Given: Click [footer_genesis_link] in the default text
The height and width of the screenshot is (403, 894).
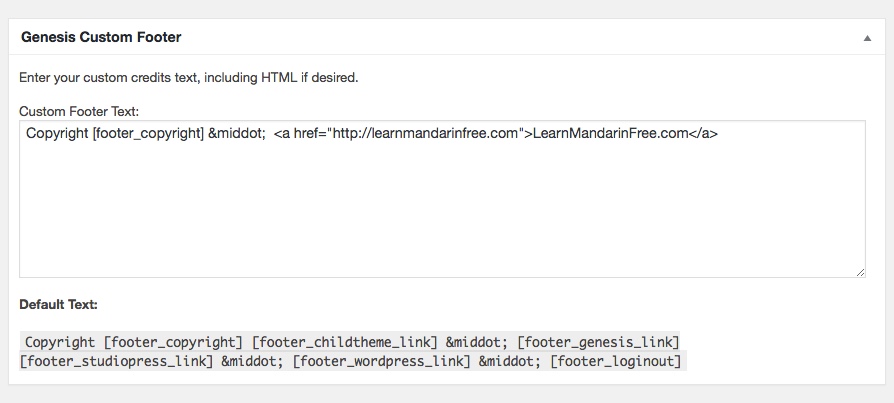Looking at the screenshot, I should point(598,342).
